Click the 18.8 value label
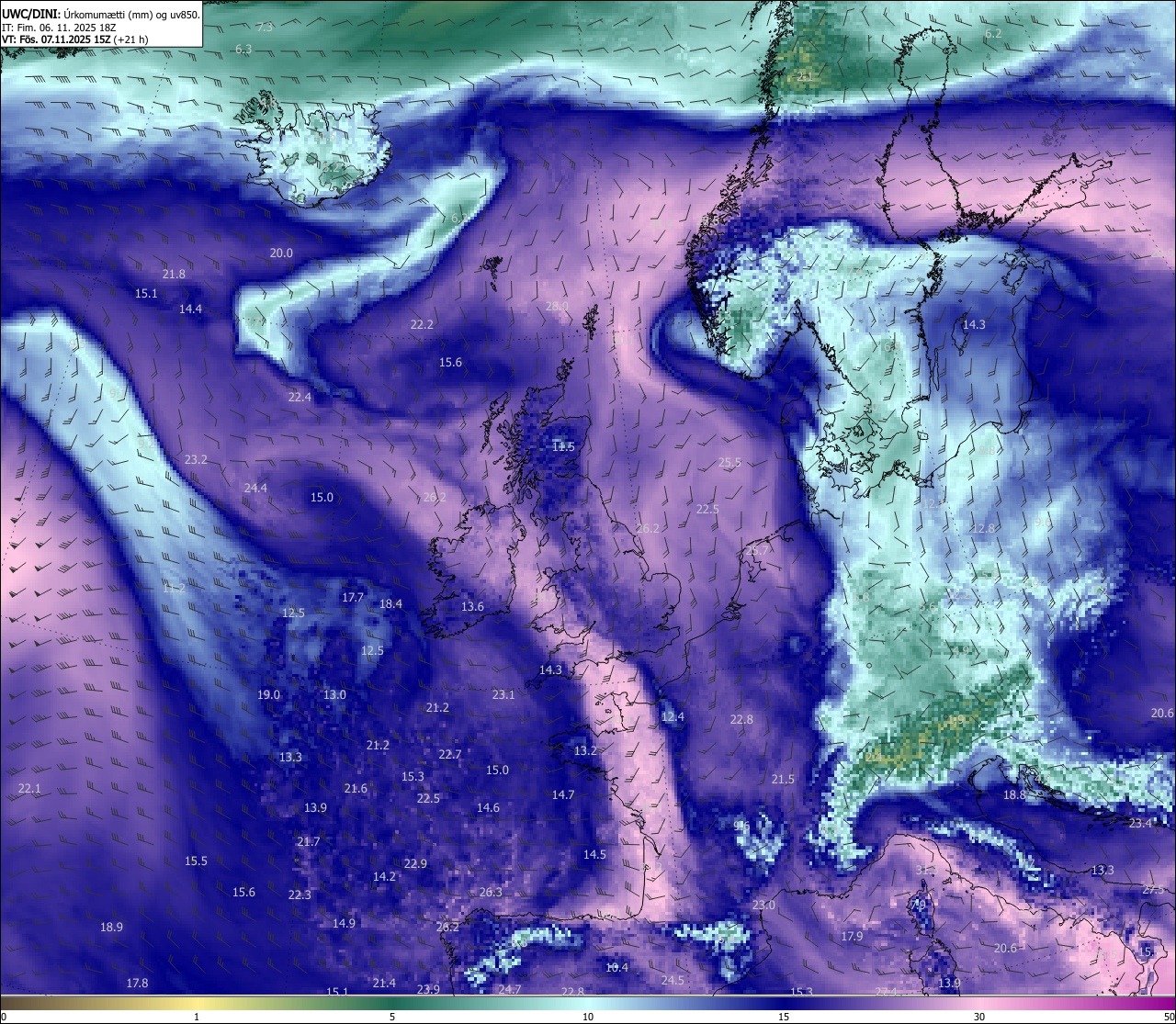The height and width of the screenshot is (1024, 1176). coord(1014,794)
